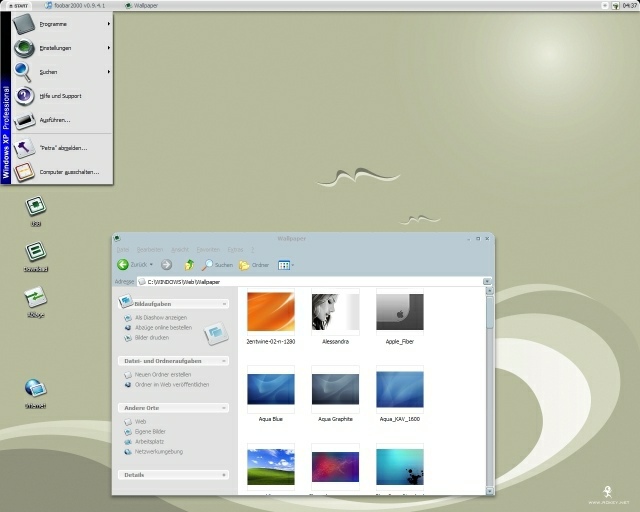
Task: Open the Datei menu in Wallpaper window
Action: (122, 249)
